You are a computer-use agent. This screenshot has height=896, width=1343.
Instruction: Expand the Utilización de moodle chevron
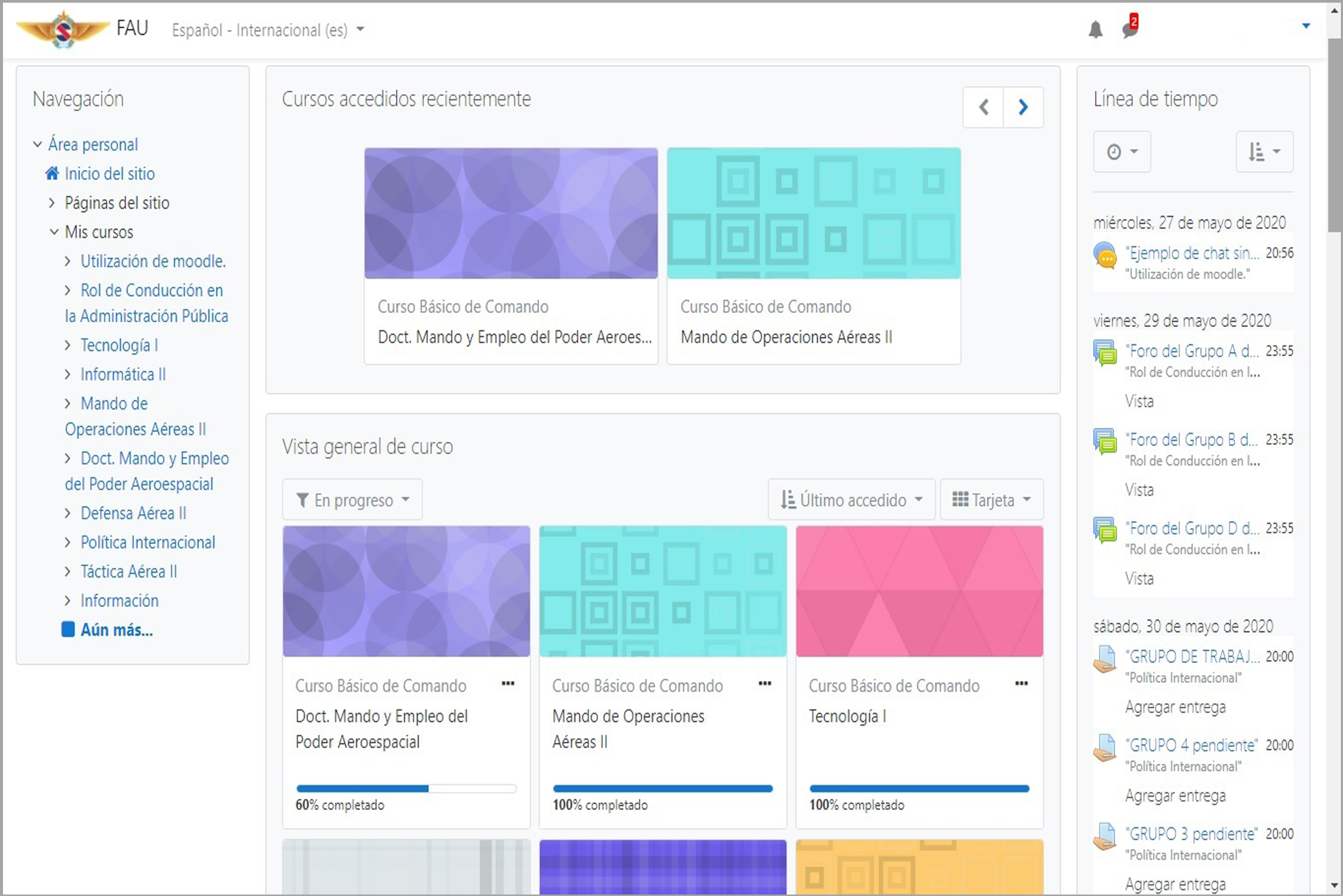[68, 261]
